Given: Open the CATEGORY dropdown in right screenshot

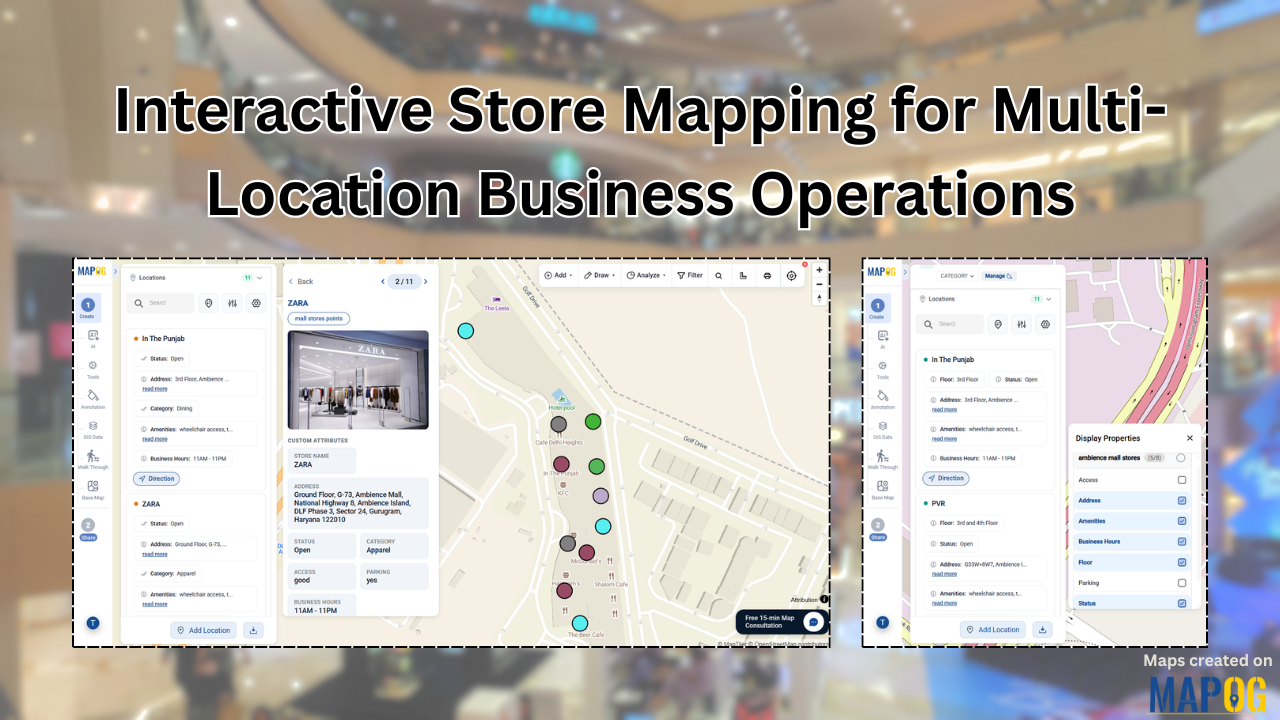Looking at the screenshot, I should [x=956, y=276].
